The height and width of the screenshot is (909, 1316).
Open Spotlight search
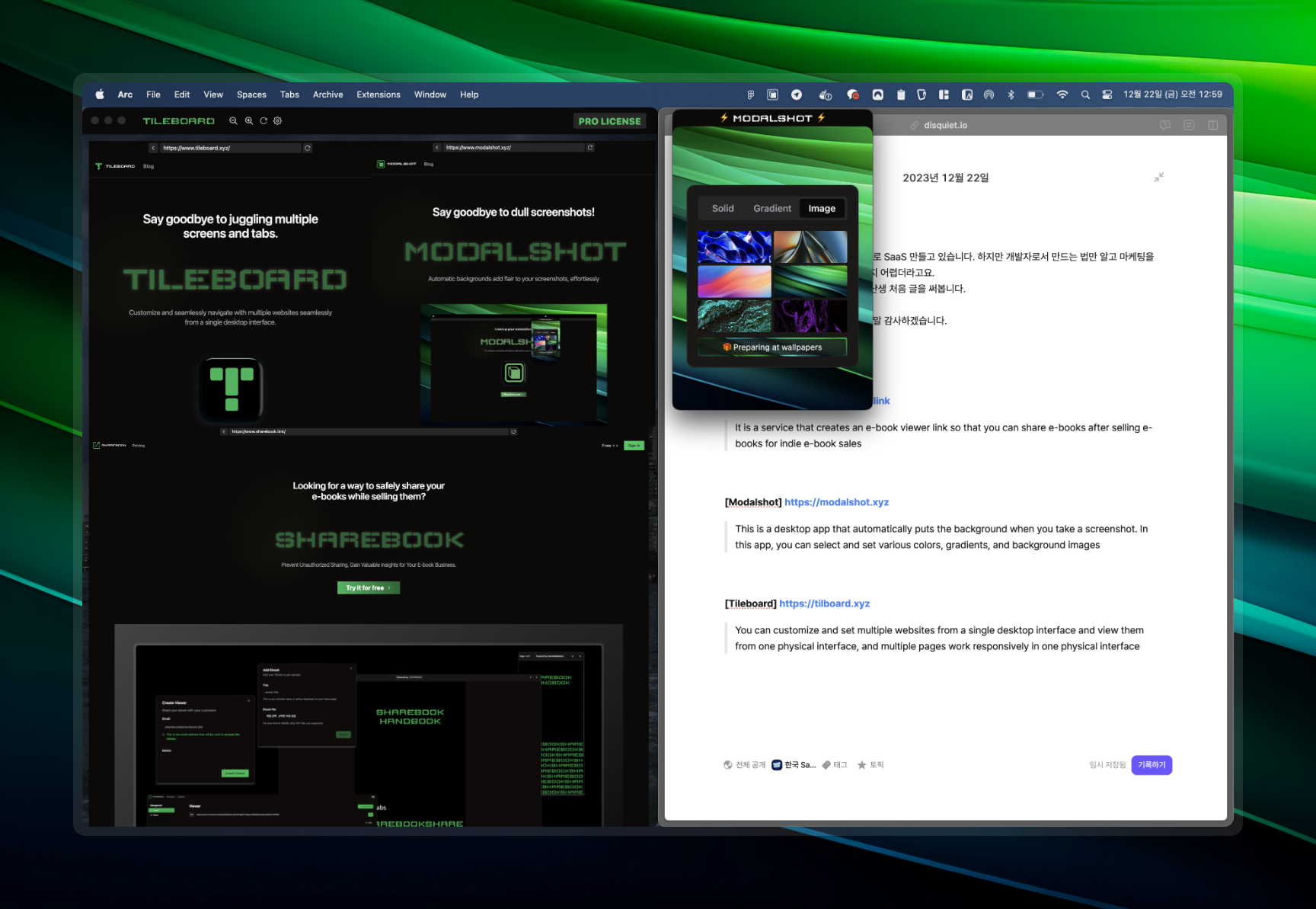coord(1085,94)
